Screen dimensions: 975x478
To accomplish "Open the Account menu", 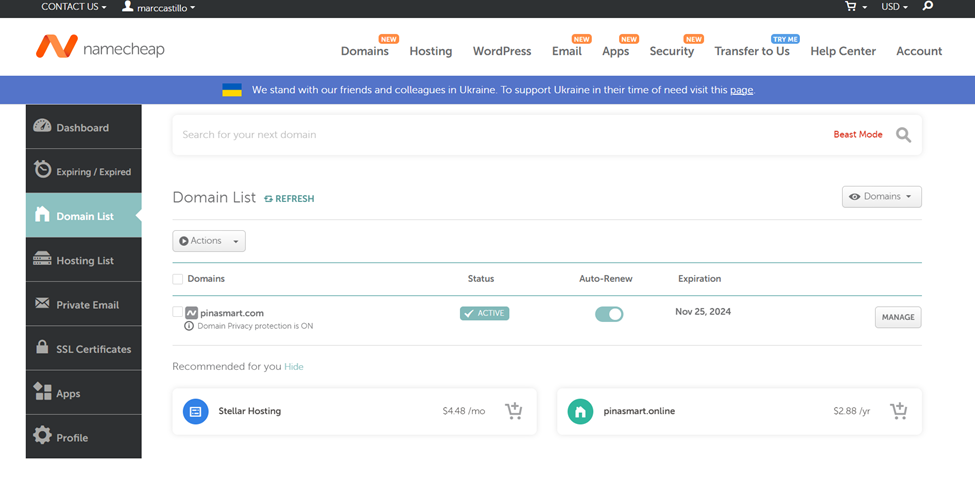I will (x=919, y=51).
